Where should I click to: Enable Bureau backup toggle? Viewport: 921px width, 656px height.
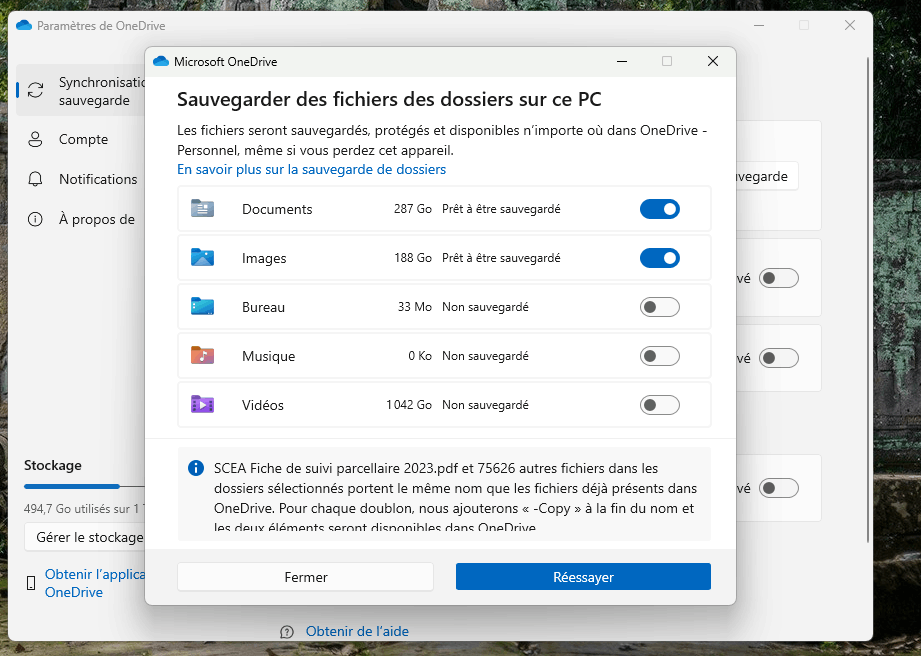click(x=660, y=307)
